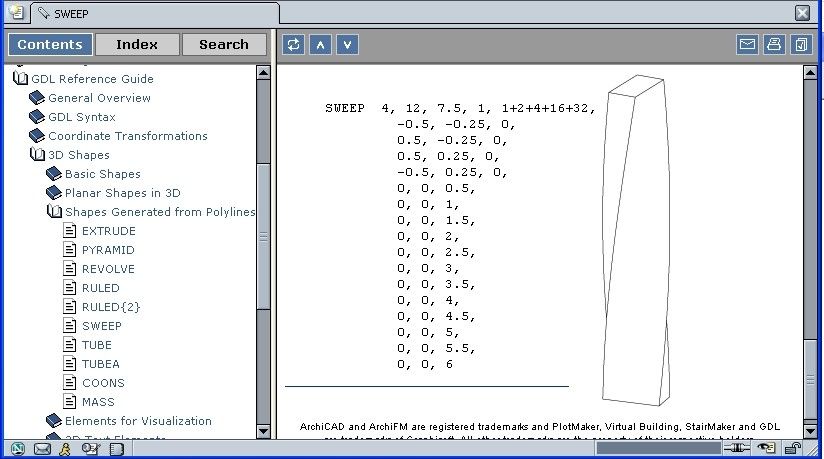Open Address Book status bar icon

[117, 448]
